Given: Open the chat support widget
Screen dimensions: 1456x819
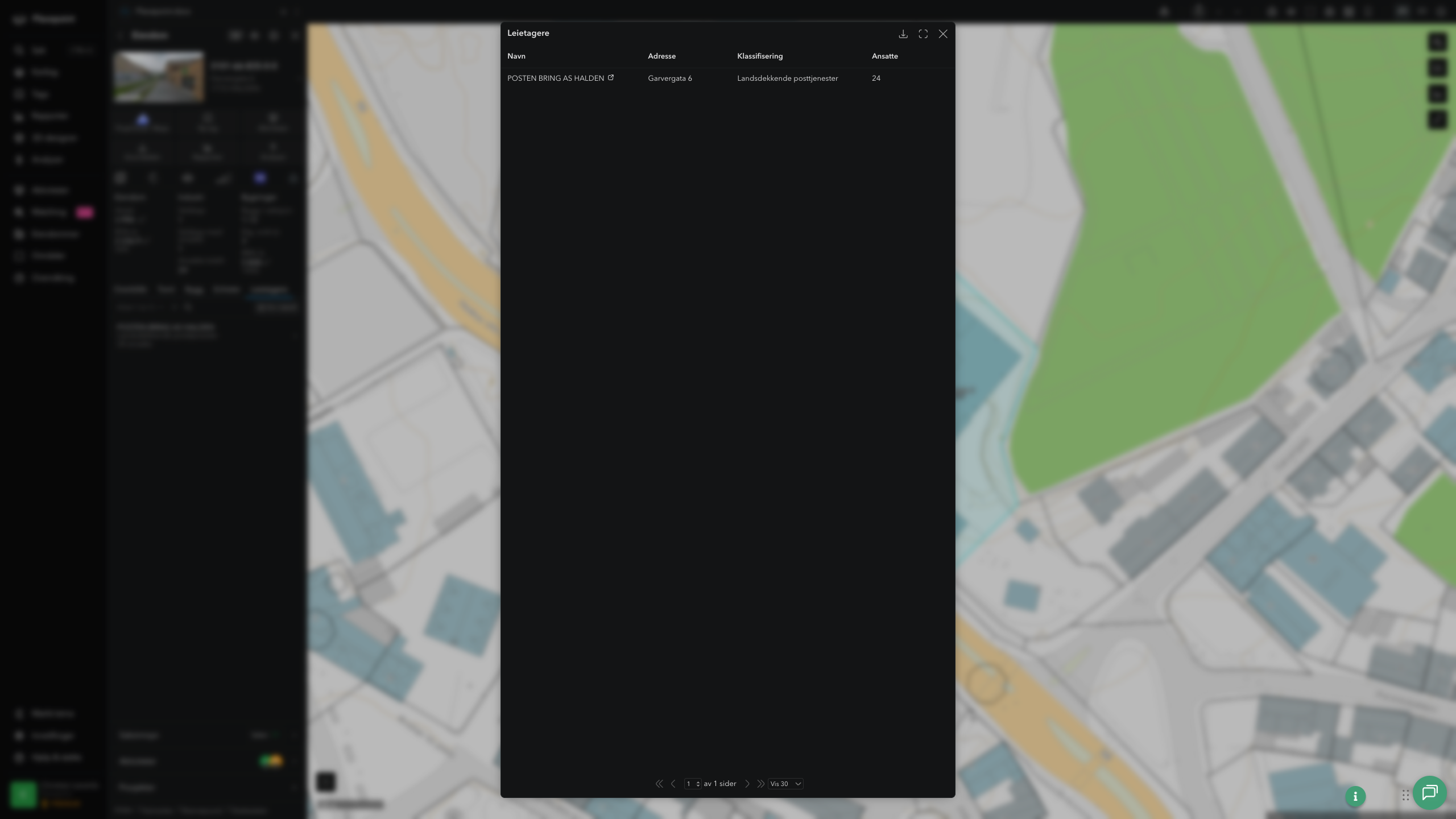Looking at the screenshot, I should [x=1430, y=792].
